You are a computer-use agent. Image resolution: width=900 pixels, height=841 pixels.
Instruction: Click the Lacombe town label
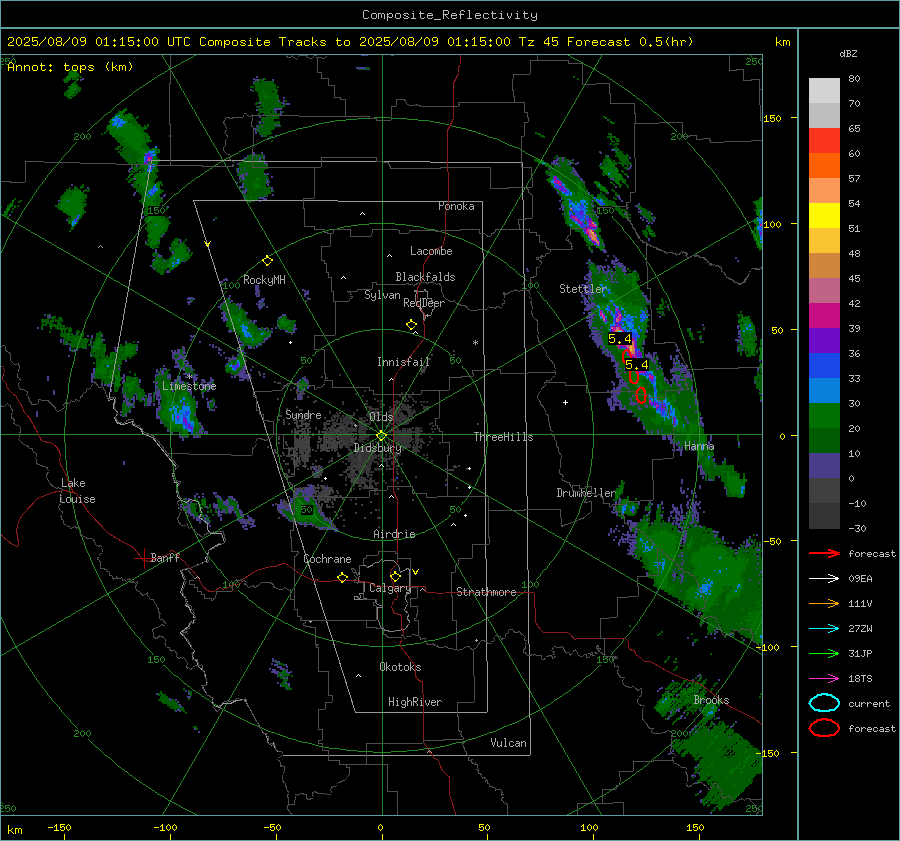(x=431, y=251)
